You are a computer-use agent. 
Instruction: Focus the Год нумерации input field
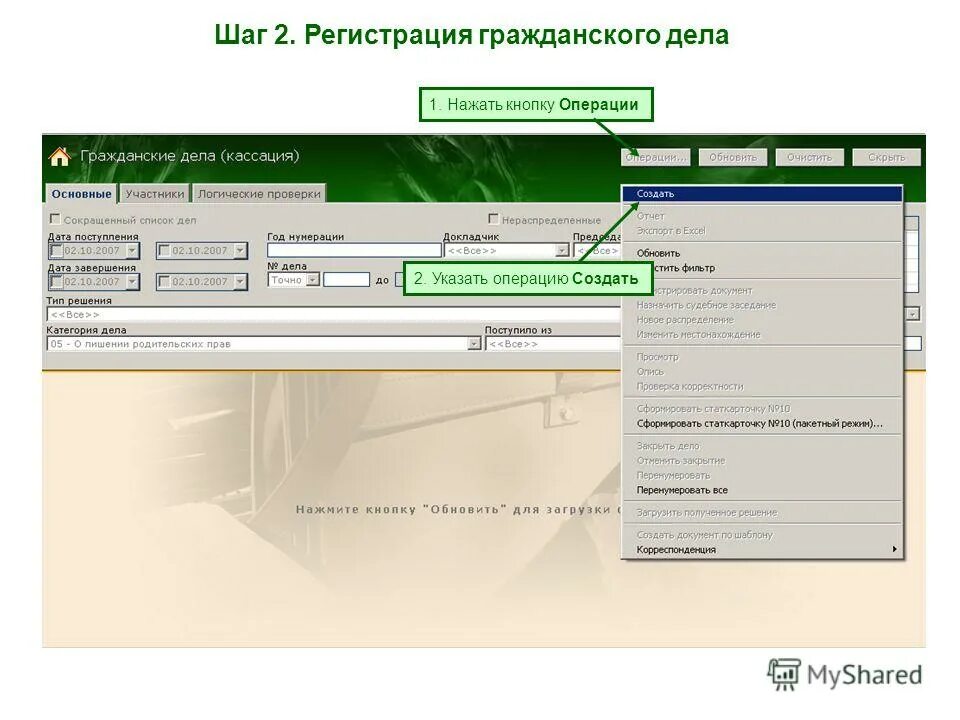[354, 250]
